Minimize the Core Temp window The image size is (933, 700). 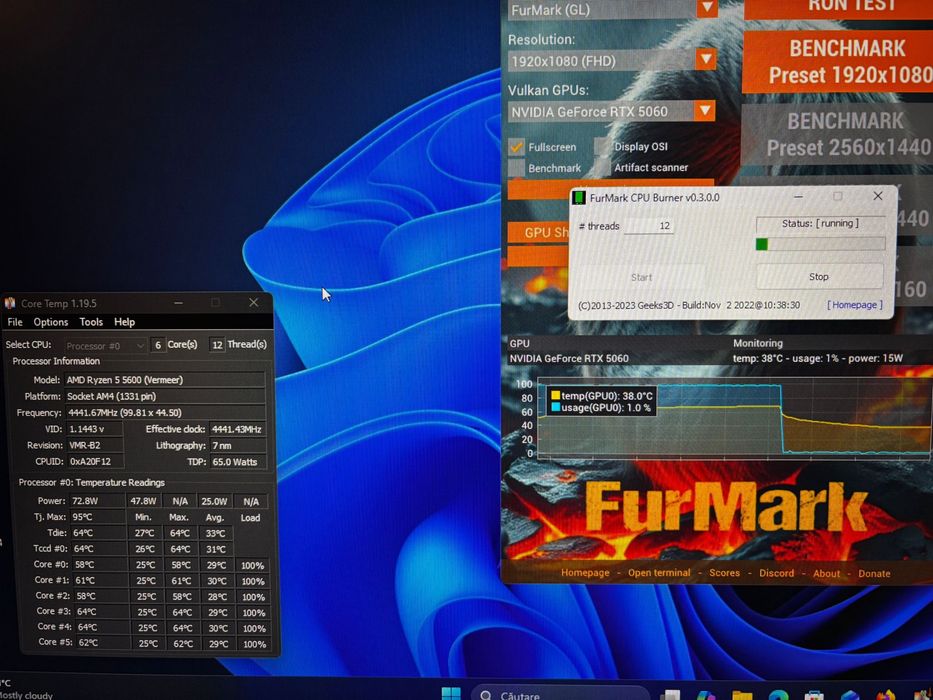pos(178,303)
